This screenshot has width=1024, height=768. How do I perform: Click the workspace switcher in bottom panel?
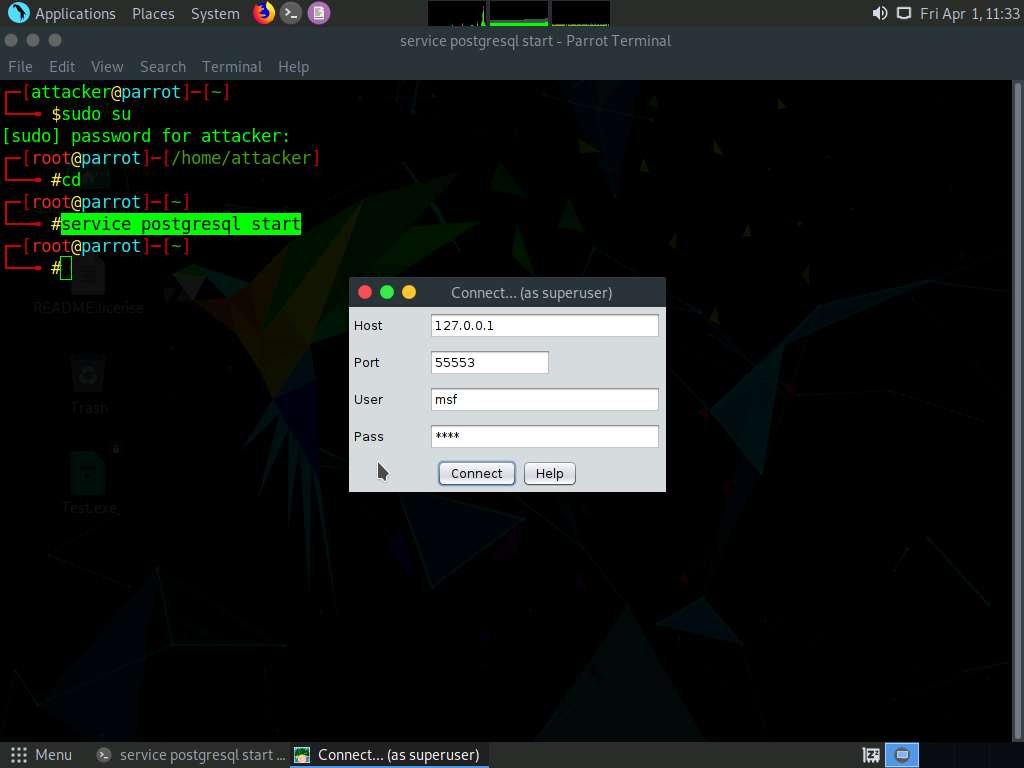click(902, 755)
